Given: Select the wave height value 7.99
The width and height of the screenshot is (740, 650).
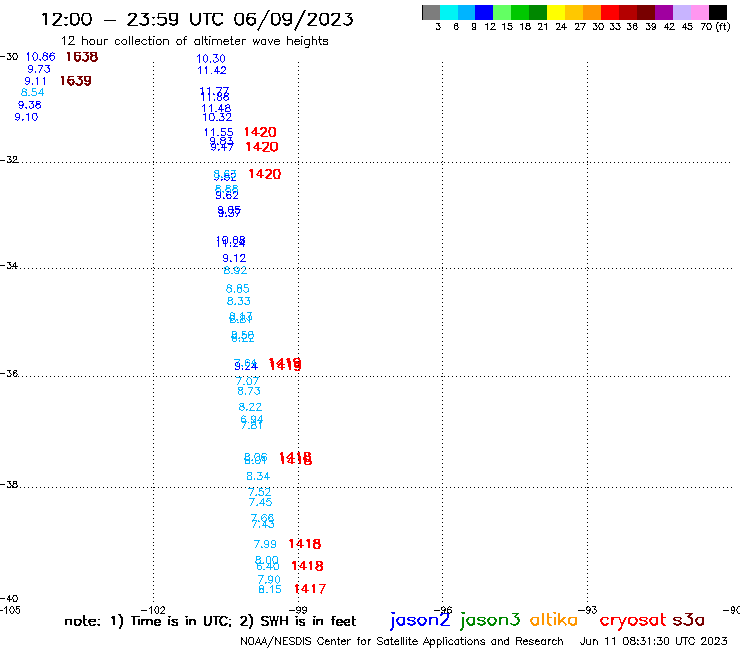Looking at the screenshot, I should [x=265, y=544].
